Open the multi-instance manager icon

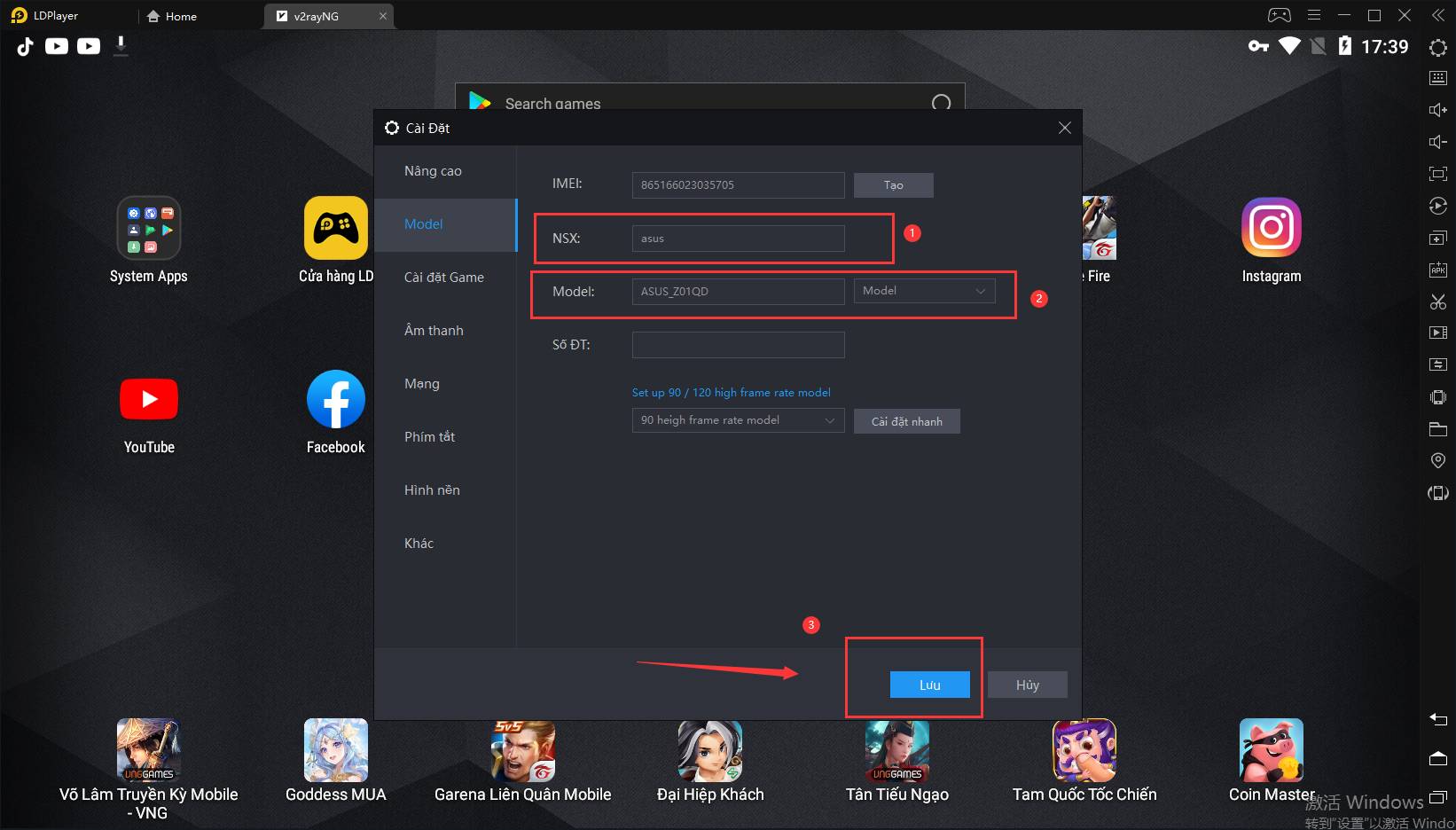[1438, 238]
